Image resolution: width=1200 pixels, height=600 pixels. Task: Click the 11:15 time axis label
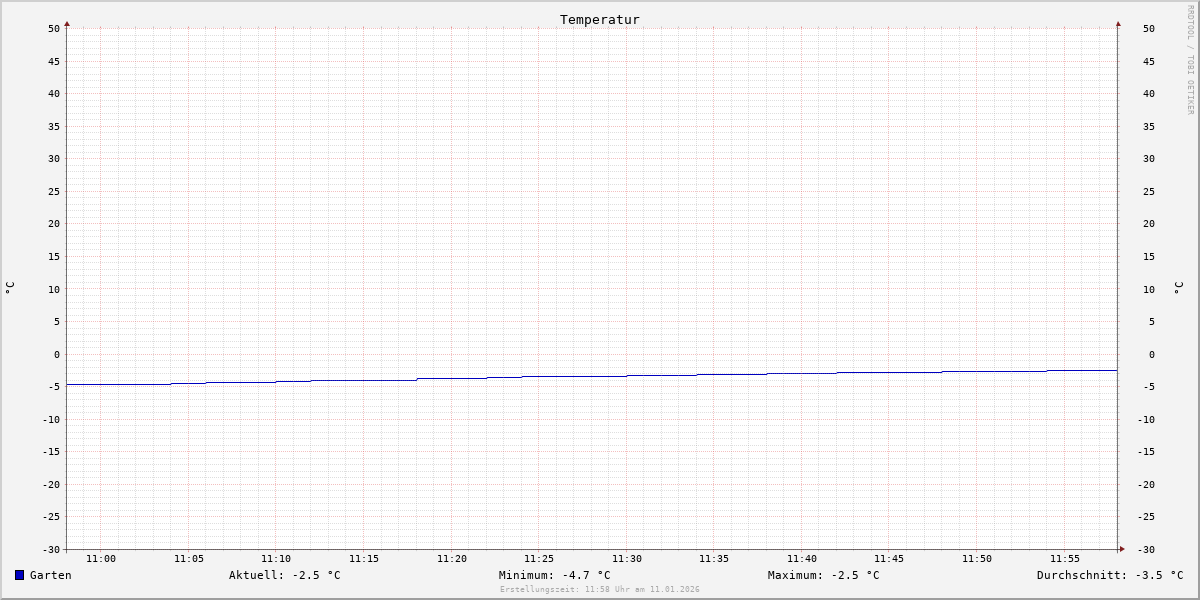click(x=364, y=559)
